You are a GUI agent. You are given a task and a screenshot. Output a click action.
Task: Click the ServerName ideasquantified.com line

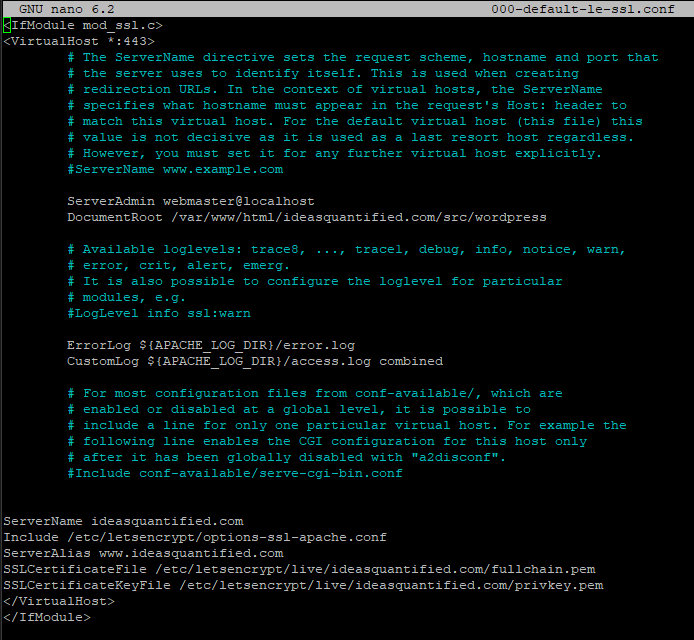click(123, 521)
